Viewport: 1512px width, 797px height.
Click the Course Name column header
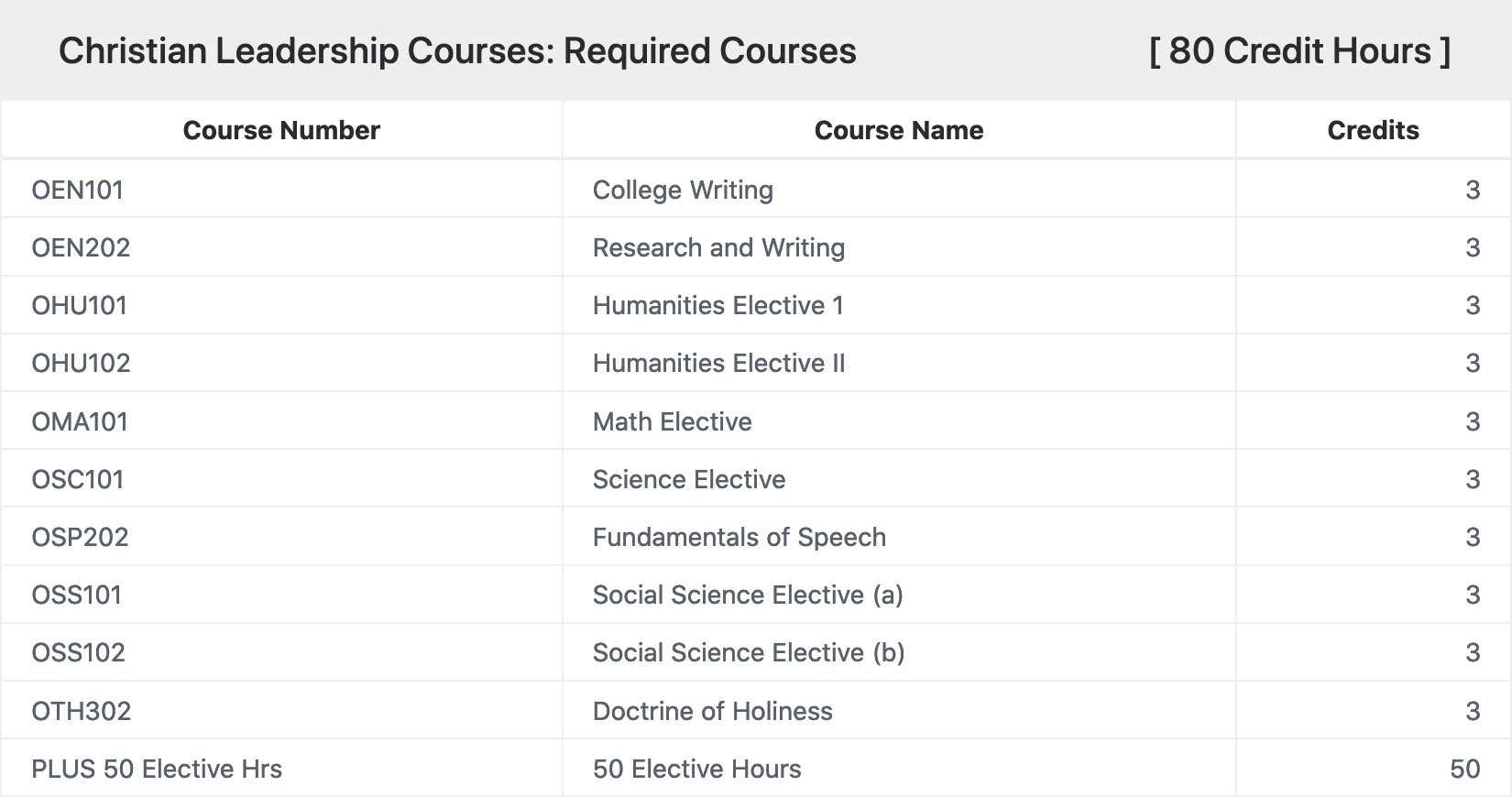pyautogui.click(x=899, y=130)
